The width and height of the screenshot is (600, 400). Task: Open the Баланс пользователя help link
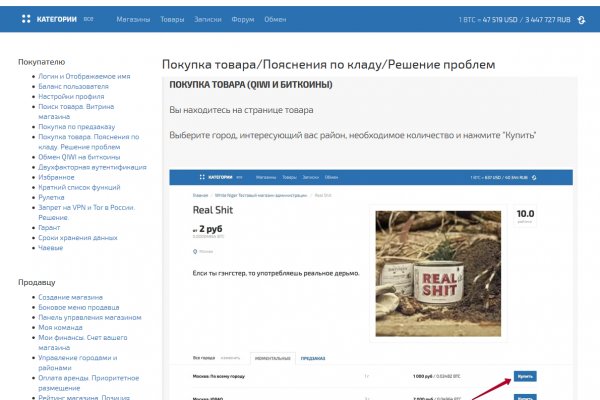click(x=74, y=87)
